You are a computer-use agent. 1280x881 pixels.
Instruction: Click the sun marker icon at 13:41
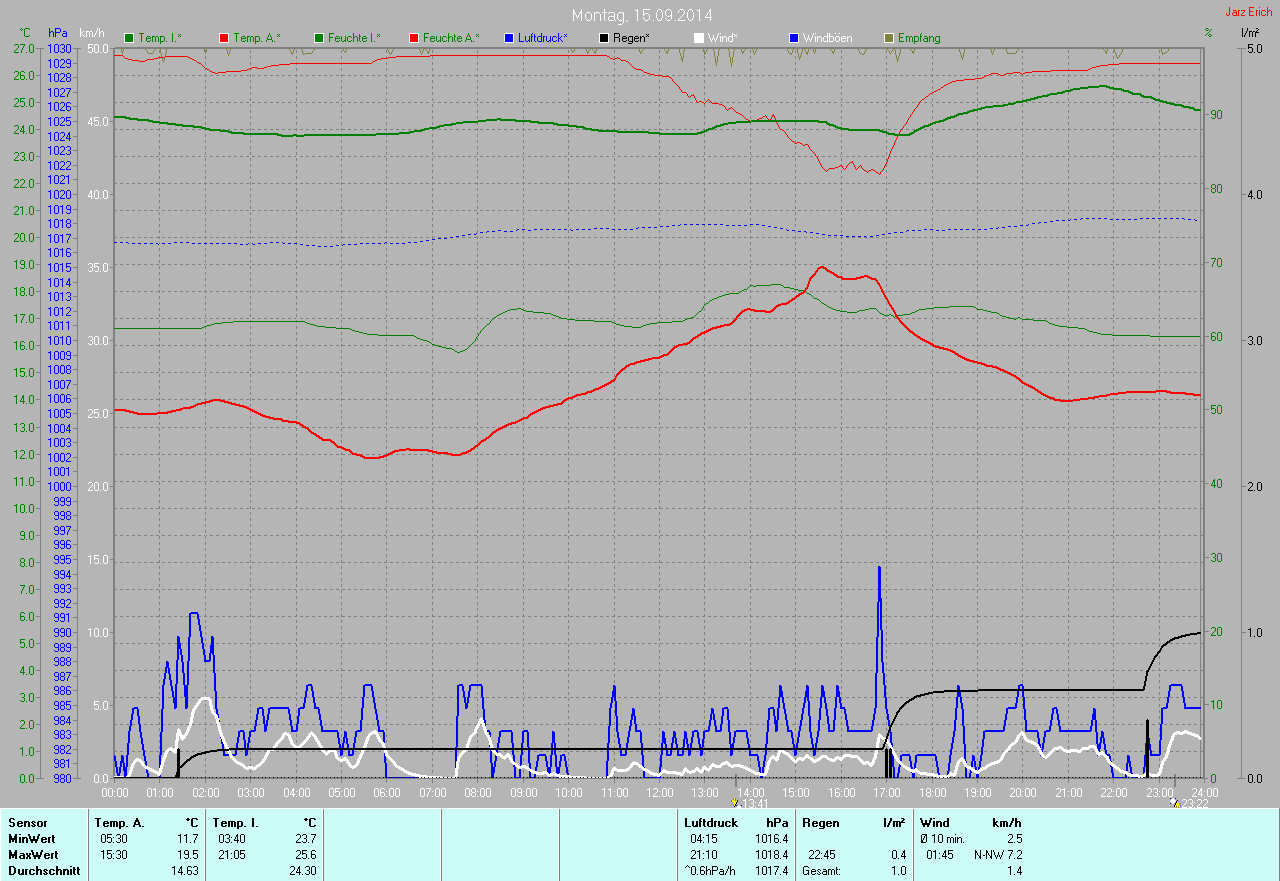click(735, 802)
